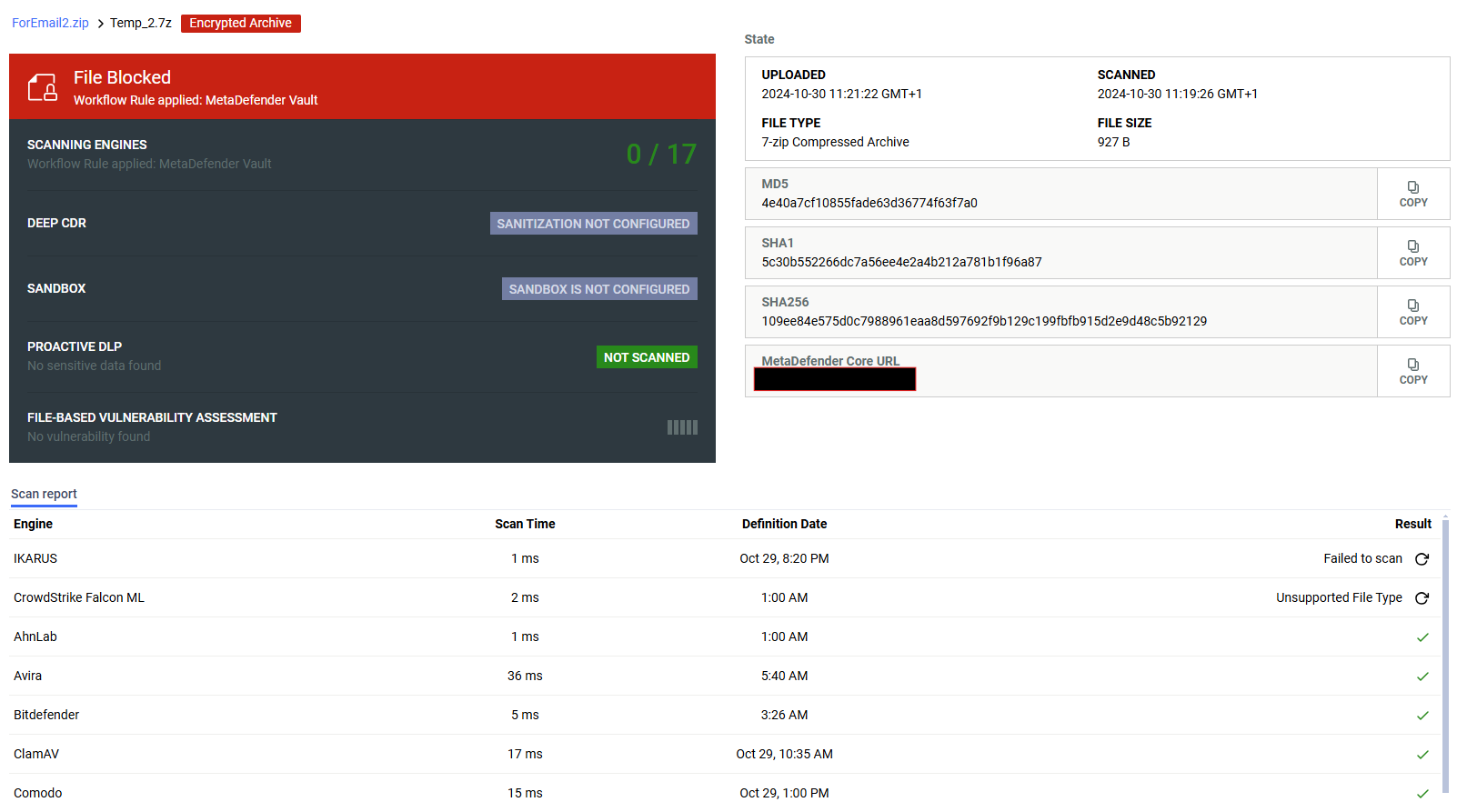The image size is (1457, 812).
Task: Click the Comodo result checkmark
Action: 1422,794
